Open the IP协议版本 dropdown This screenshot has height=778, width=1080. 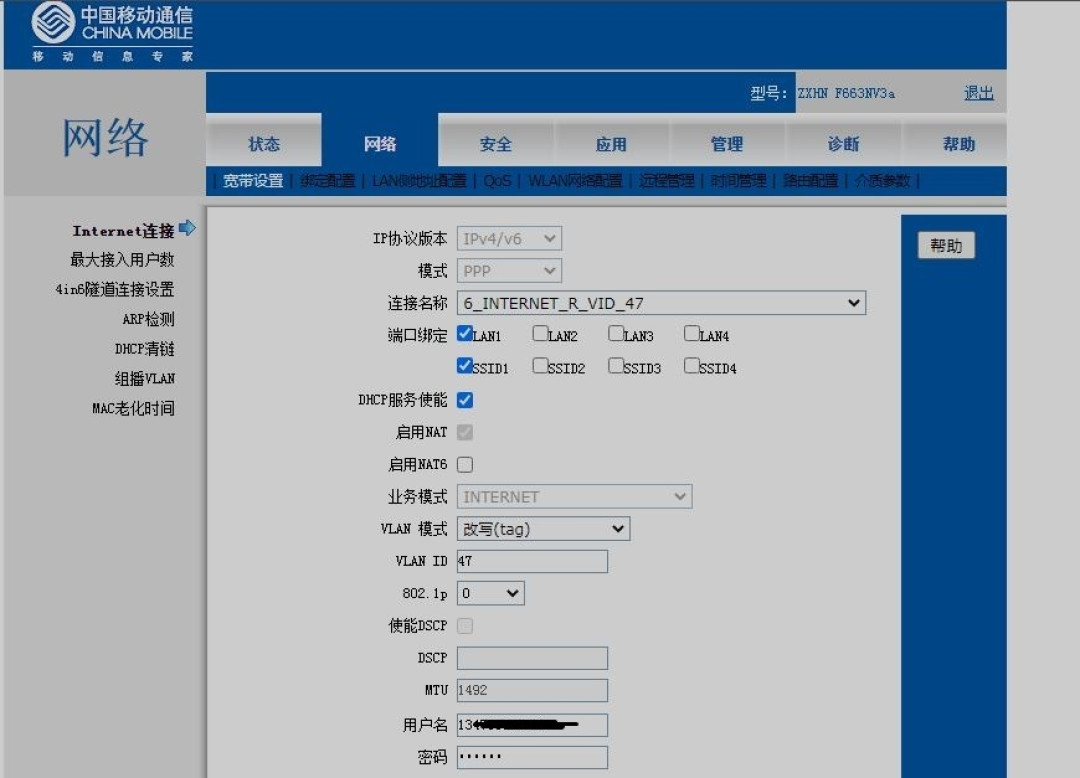coord(509,238)
